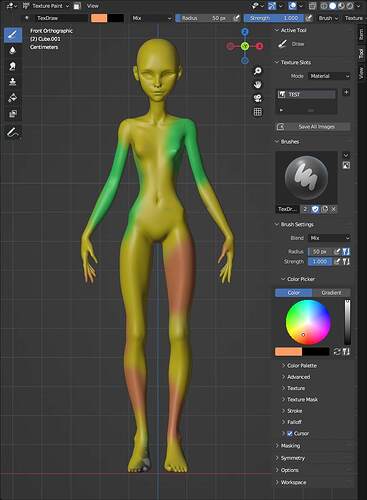Viewport: 367px width, 500px height.
Task: Select the Clone stamp tool
Action: (x=13, y=82)
